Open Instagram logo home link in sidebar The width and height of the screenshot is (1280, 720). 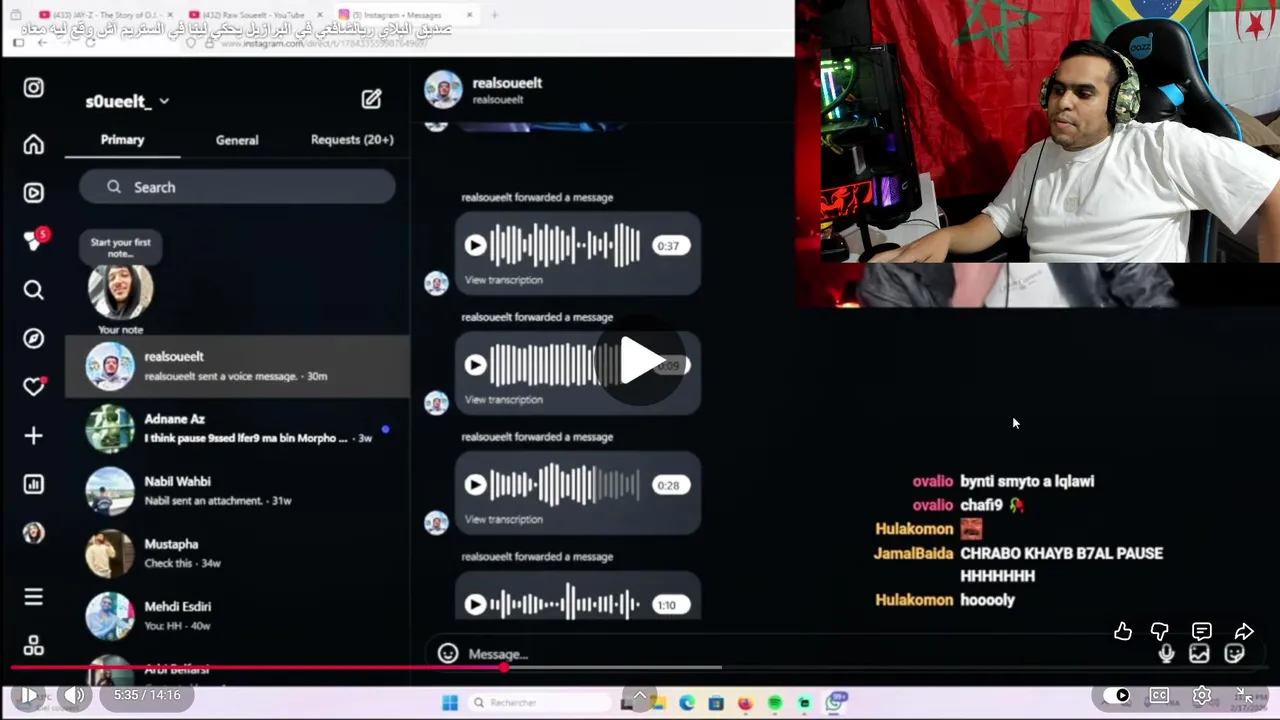click(x=33, y=88)
